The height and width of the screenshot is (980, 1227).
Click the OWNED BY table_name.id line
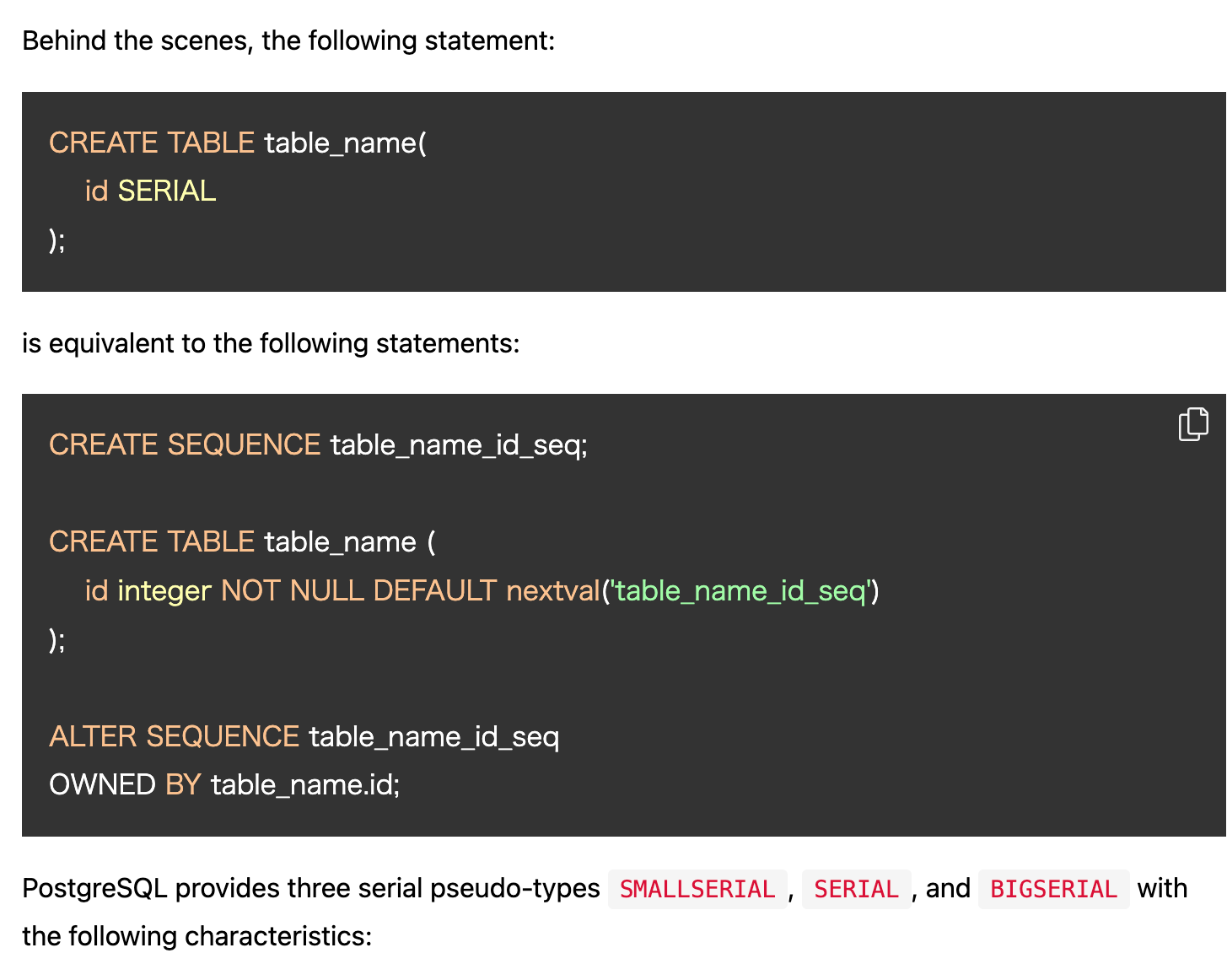click(x=225, y=784)
